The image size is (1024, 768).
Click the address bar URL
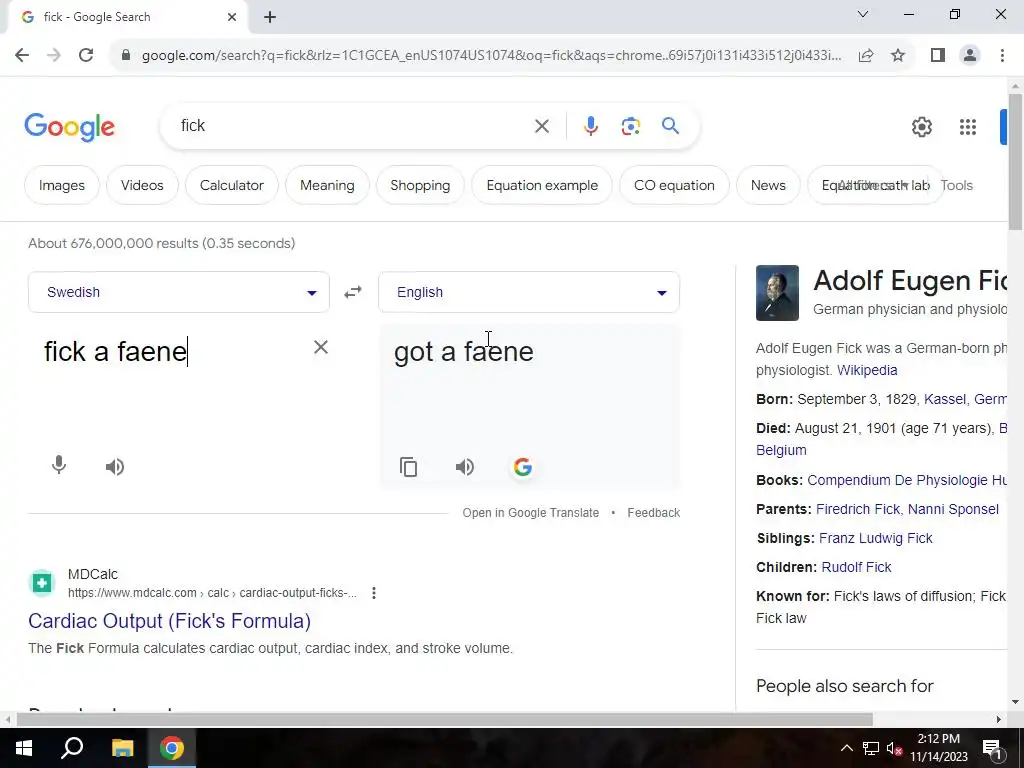(x=491, y=56)
